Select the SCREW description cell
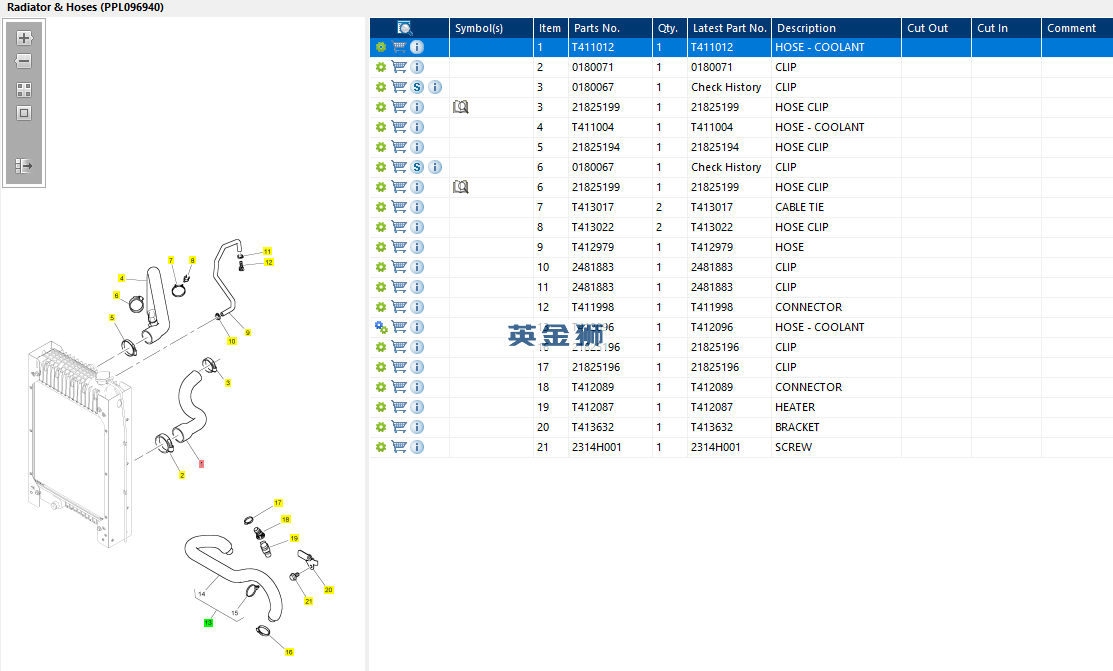Image resolution: width=1113 pixels, height=671 pixels. [794, 447]
